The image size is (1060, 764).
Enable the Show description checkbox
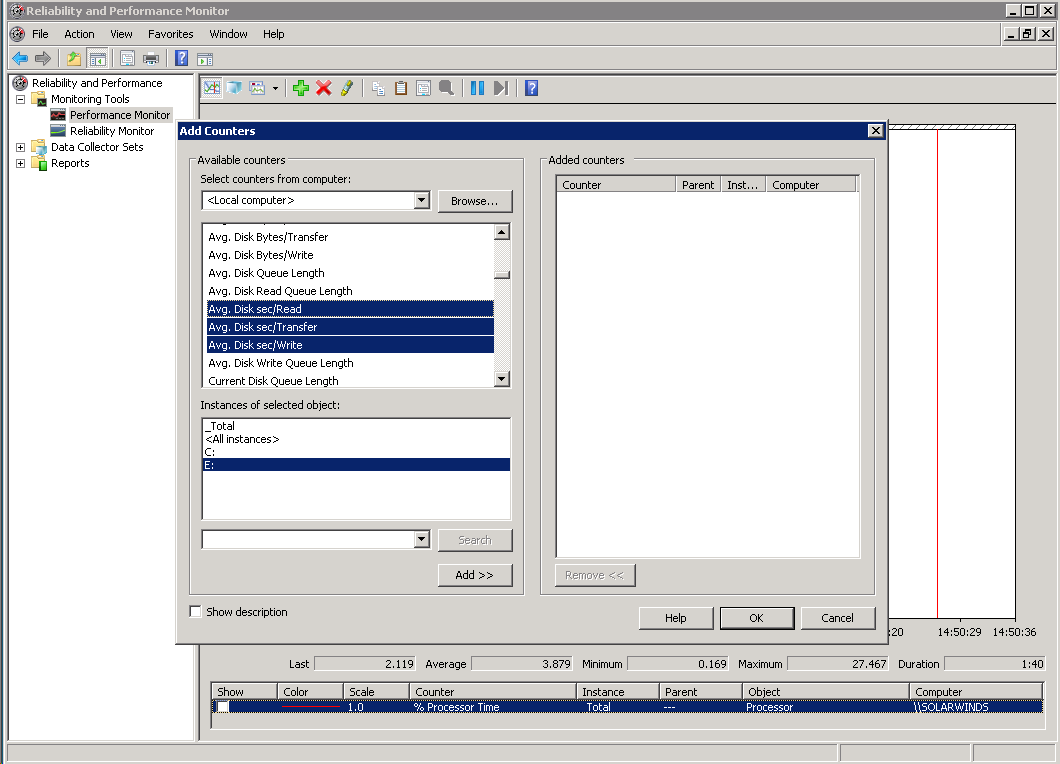point(195,612)
